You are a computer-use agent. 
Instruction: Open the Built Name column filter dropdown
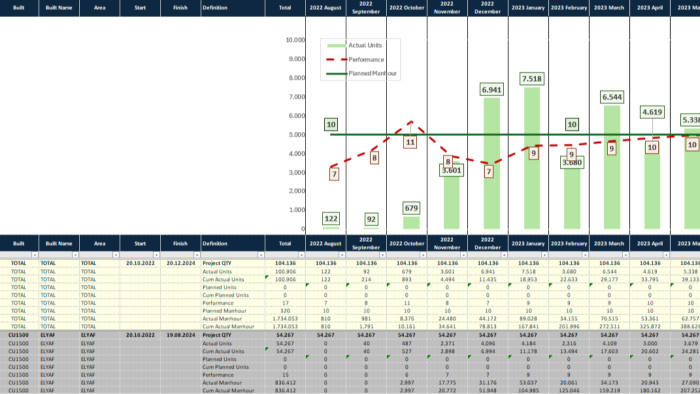coord(75,255)
